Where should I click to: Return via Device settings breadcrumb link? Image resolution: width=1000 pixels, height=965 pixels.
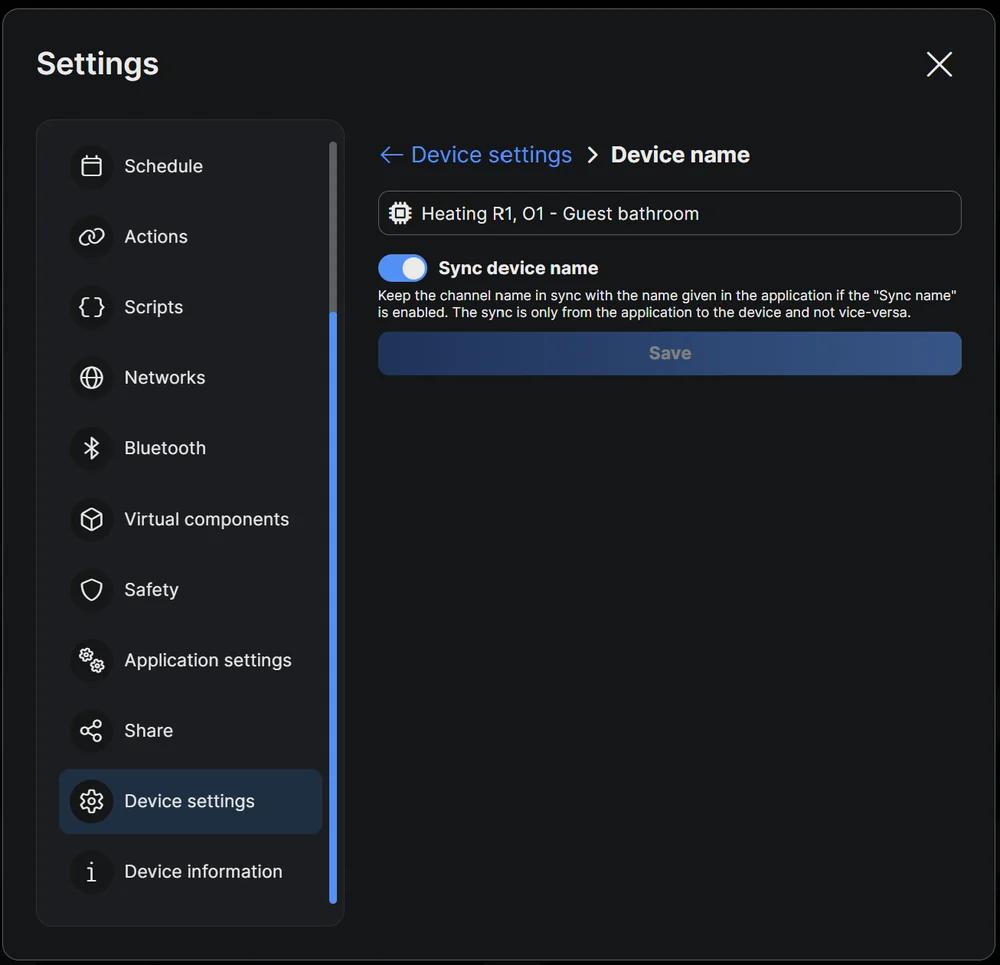(491, 154)
